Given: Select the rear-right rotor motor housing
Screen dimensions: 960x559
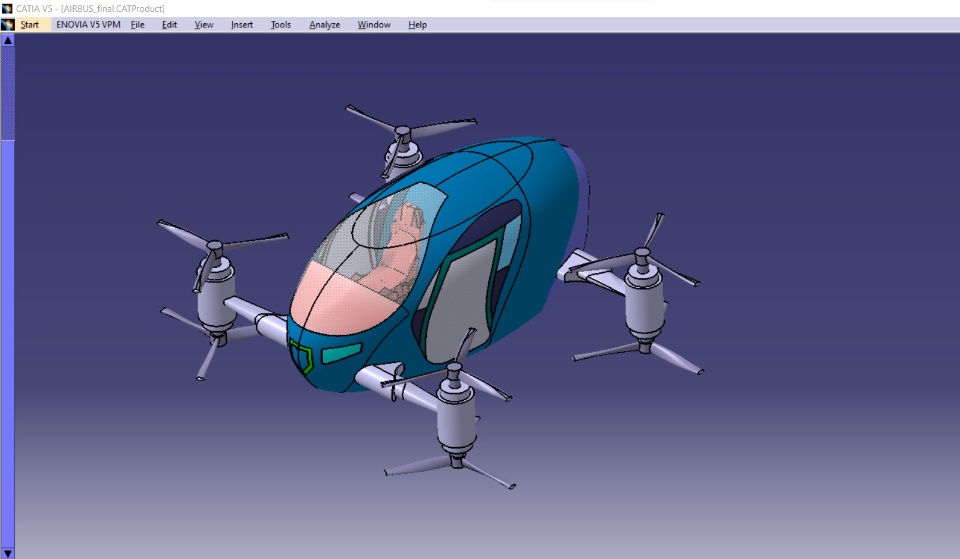Looking at the screenshot, I should [x=644, y=301].
